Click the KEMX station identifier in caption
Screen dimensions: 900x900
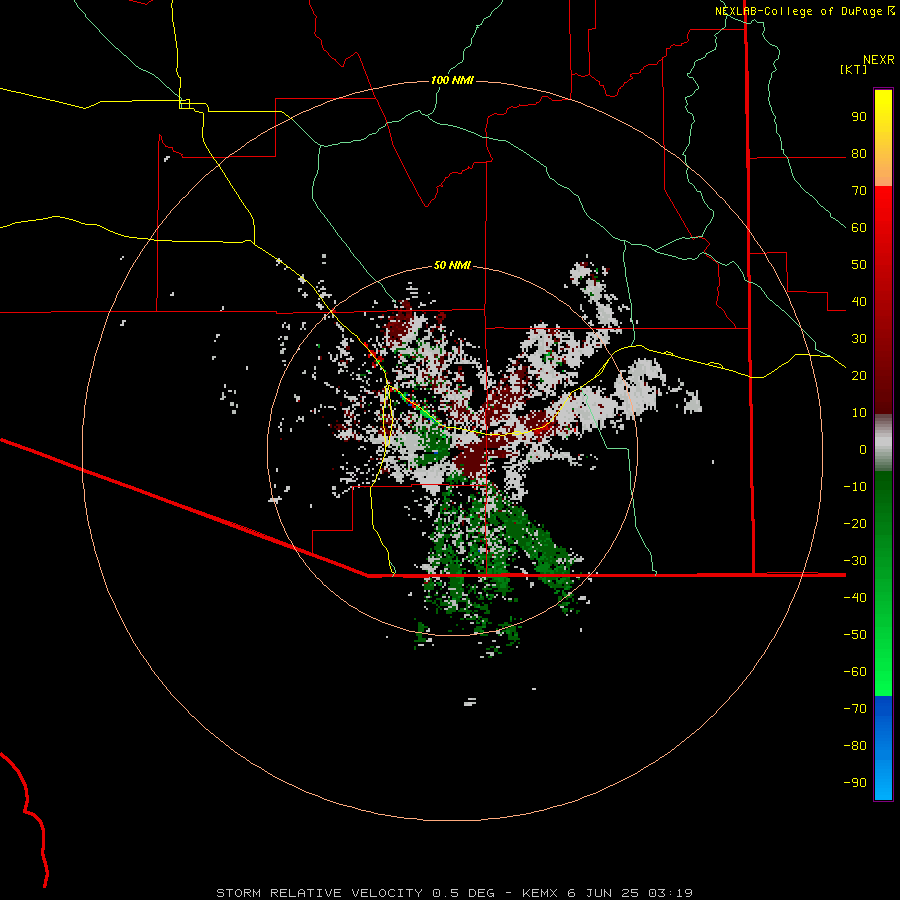[541, 893]
